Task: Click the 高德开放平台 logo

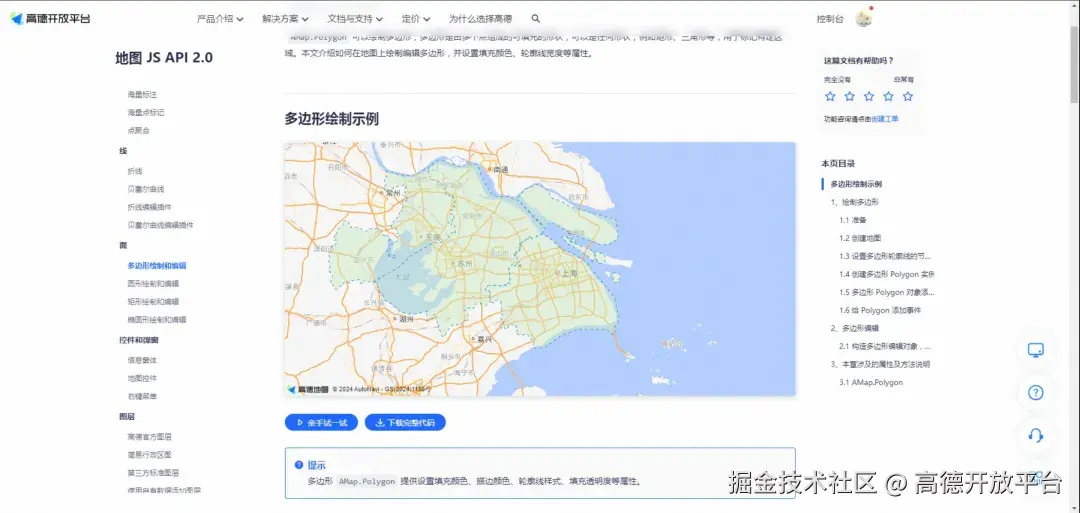Action: 50,19
